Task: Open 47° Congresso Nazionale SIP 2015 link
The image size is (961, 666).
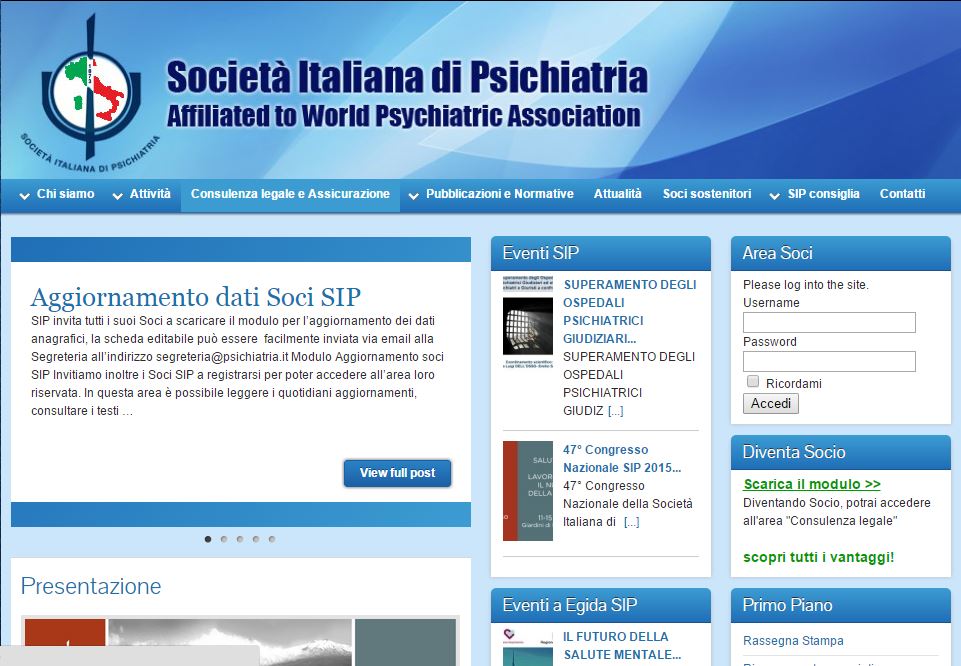Action: pyautogui.click(x=621, y=458)
